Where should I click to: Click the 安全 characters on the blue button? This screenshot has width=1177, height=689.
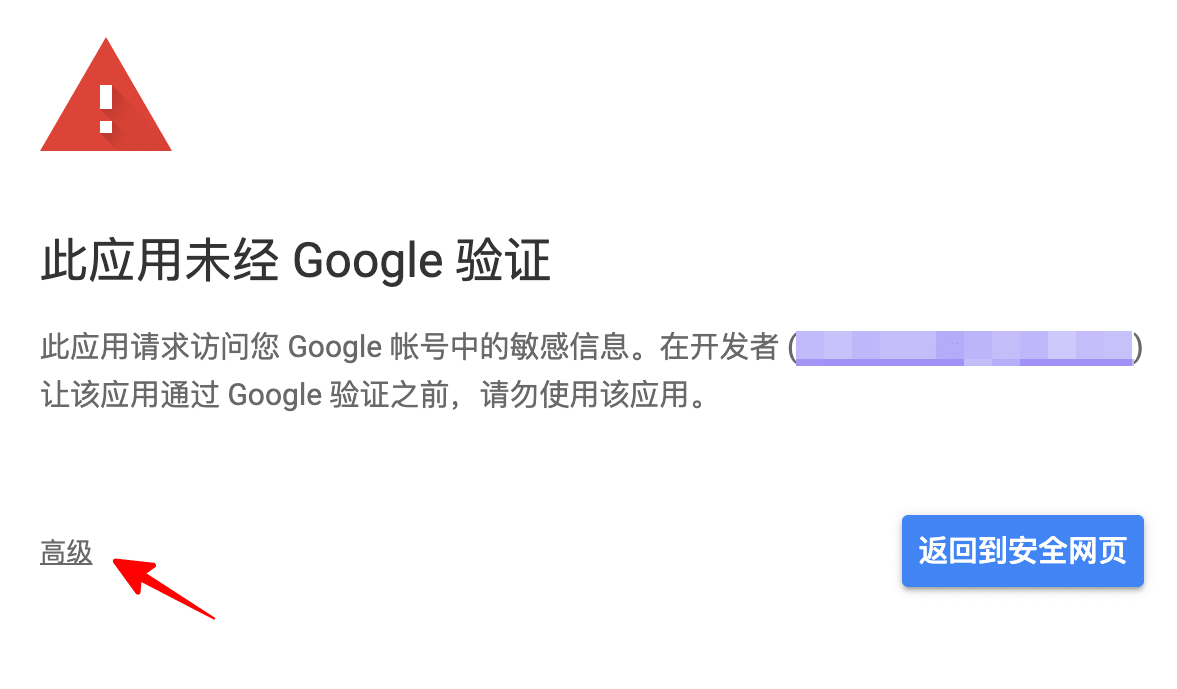(x=1037, y=551)
